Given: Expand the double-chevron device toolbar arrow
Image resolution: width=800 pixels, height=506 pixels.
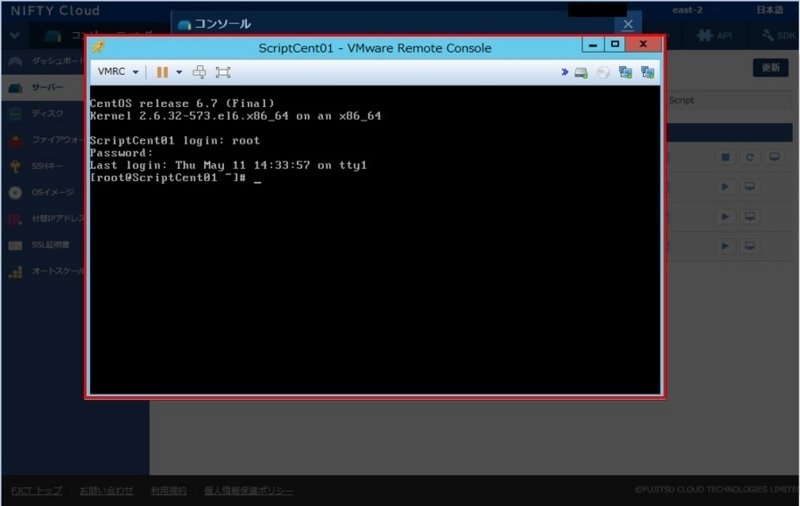Looking at the screenshot, I should (x=565, y=72).
